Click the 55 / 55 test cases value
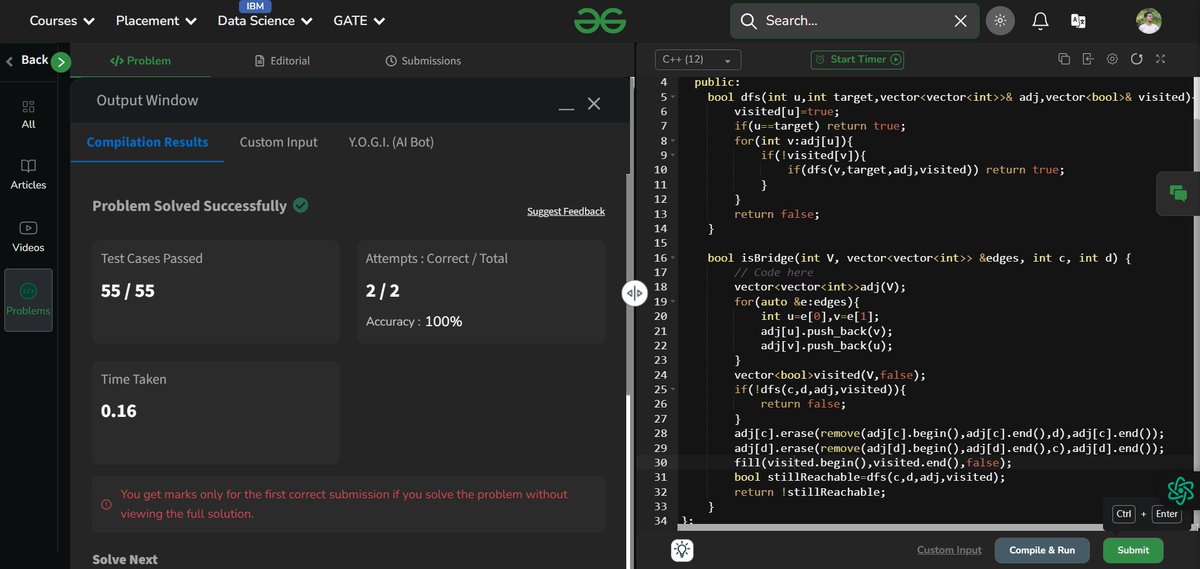This screenshot has width=1200, height=569. coord(128,291)
